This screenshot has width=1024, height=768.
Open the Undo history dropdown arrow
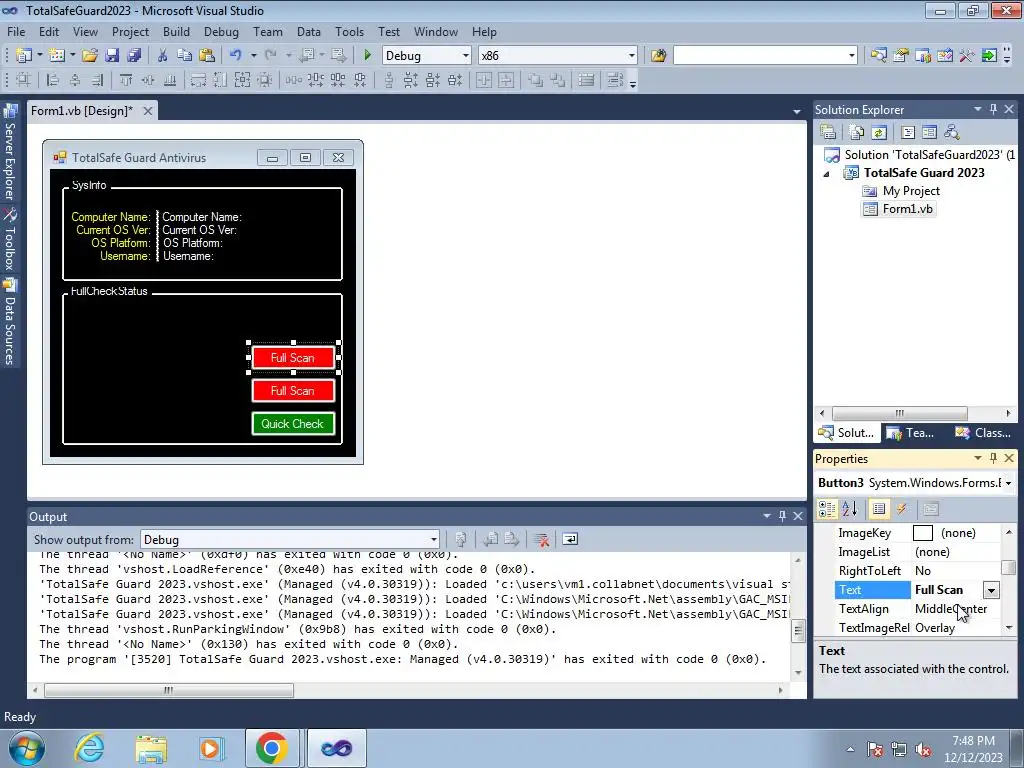point(253,56)
